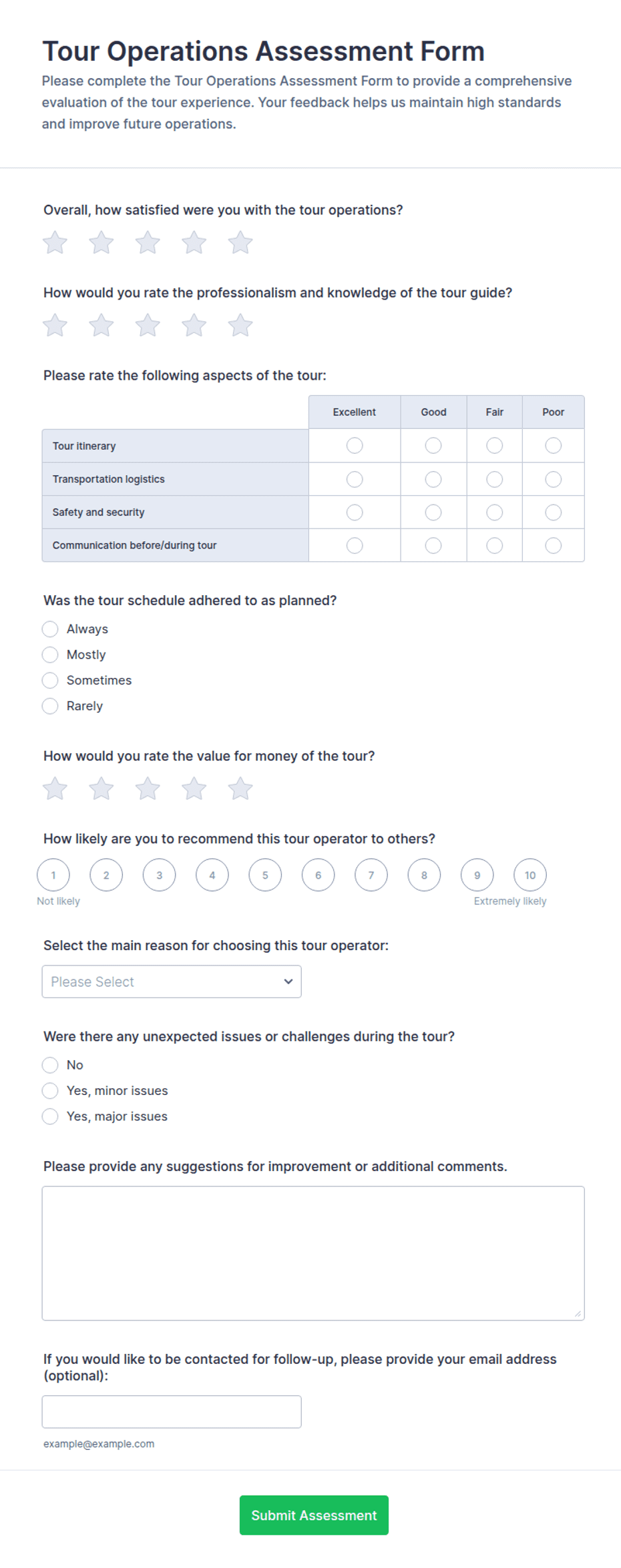Rate overall satisfaction with the fifth star
This screenshot has height=1568, width=621.
click(240, 243)
